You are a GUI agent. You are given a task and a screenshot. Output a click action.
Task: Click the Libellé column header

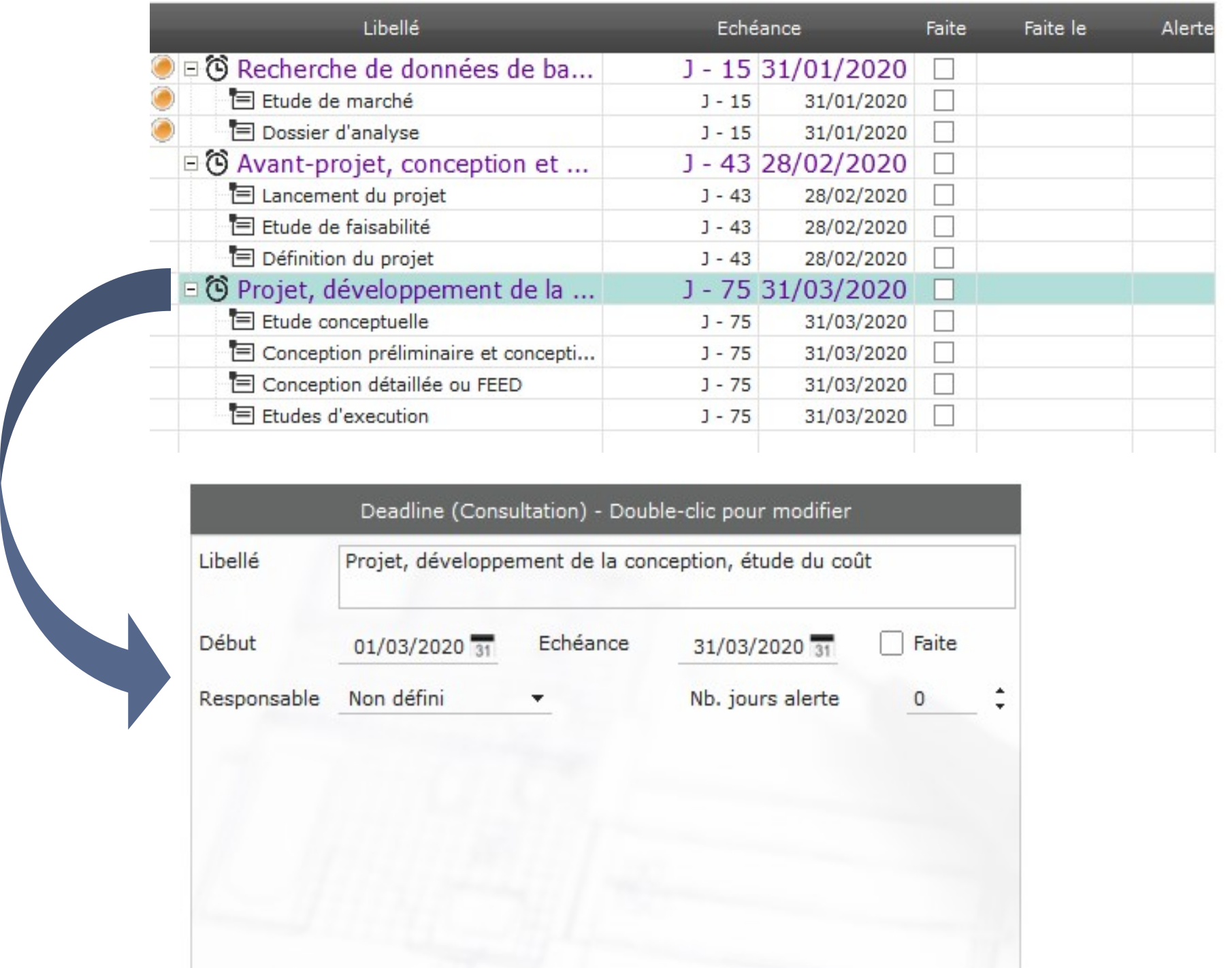[391, 29]
